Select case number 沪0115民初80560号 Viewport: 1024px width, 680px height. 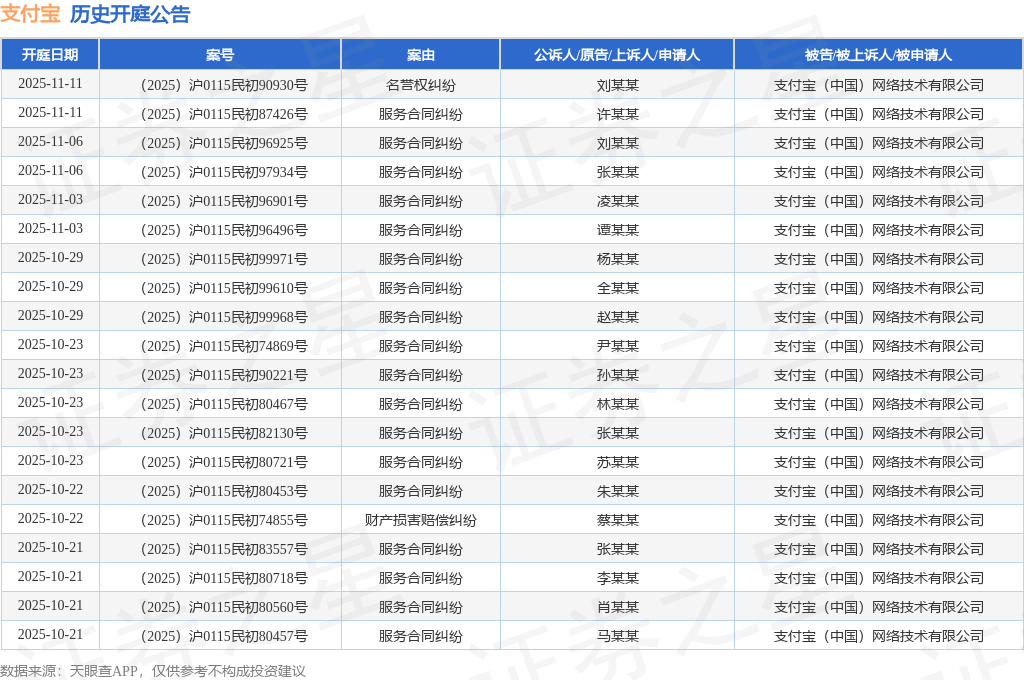click(224, 607)
